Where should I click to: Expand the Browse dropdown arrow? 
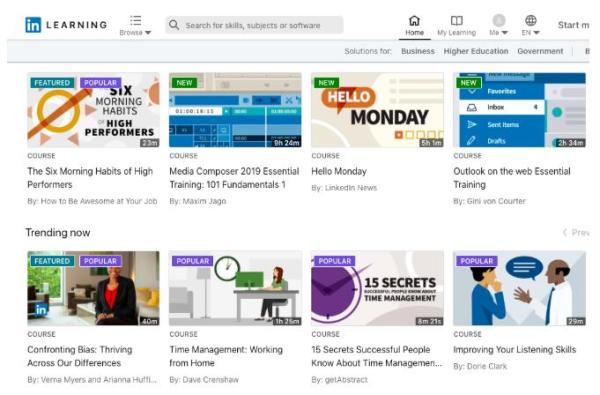coord(148,33)
